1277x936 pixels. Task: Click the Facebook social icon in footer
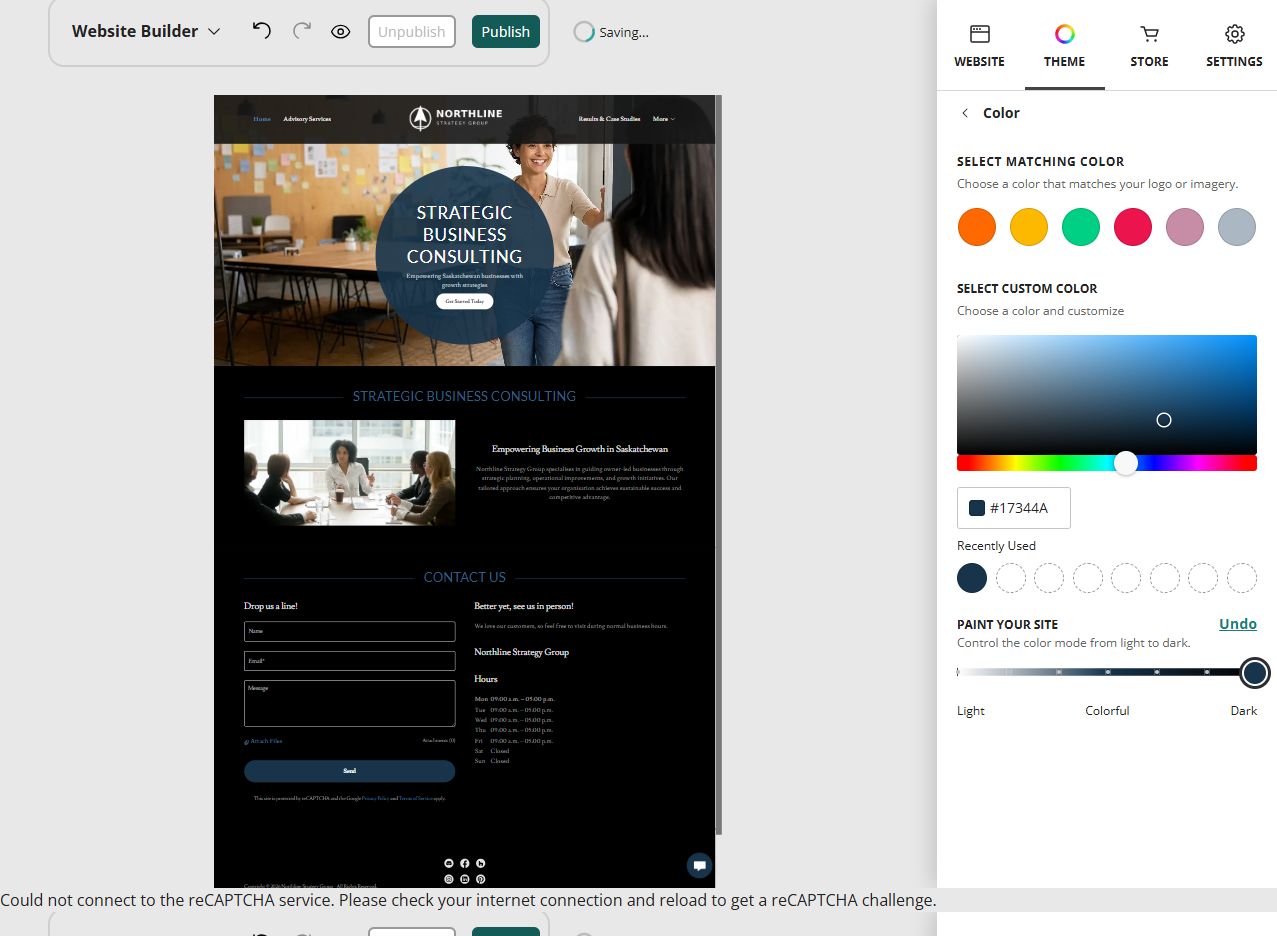(464, 863)
